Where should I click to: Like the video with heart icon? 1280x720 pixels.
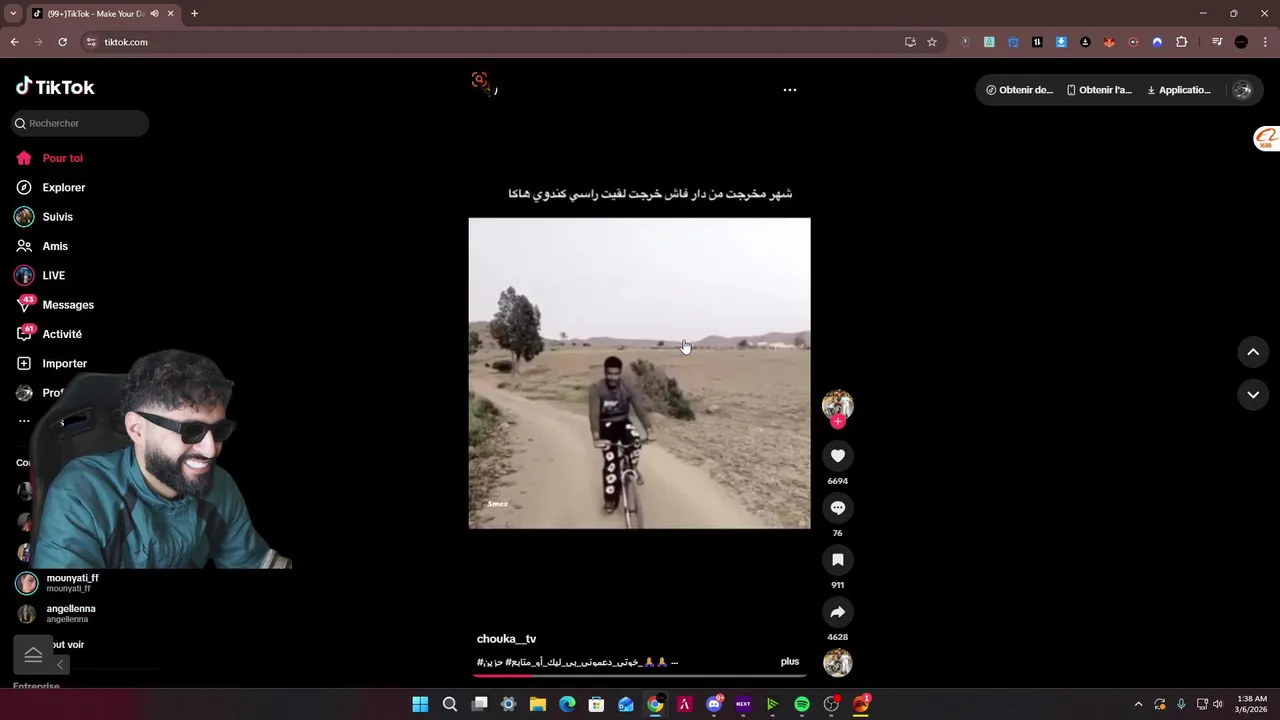click(x=838, y=456)
